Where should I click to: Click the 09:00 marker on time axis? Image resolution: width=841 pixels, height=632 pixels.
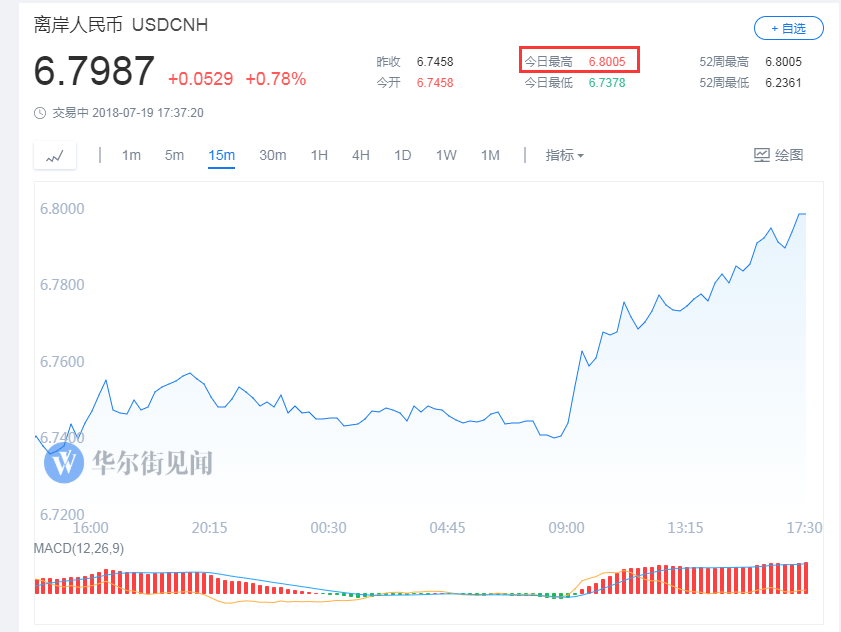coord(566,528)
